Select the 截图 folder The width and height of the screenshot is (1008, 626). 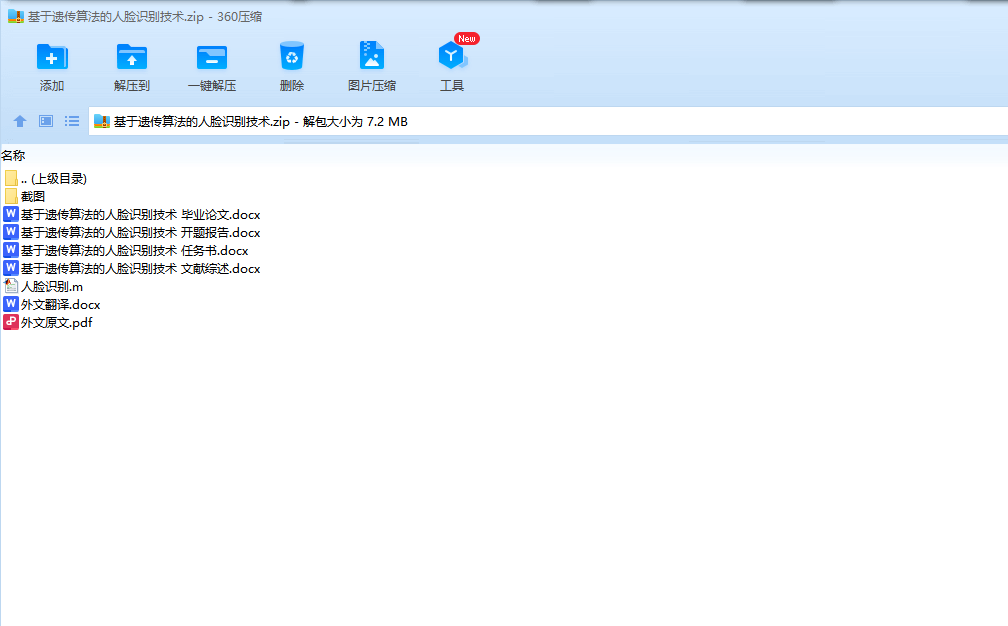(24, 197)
